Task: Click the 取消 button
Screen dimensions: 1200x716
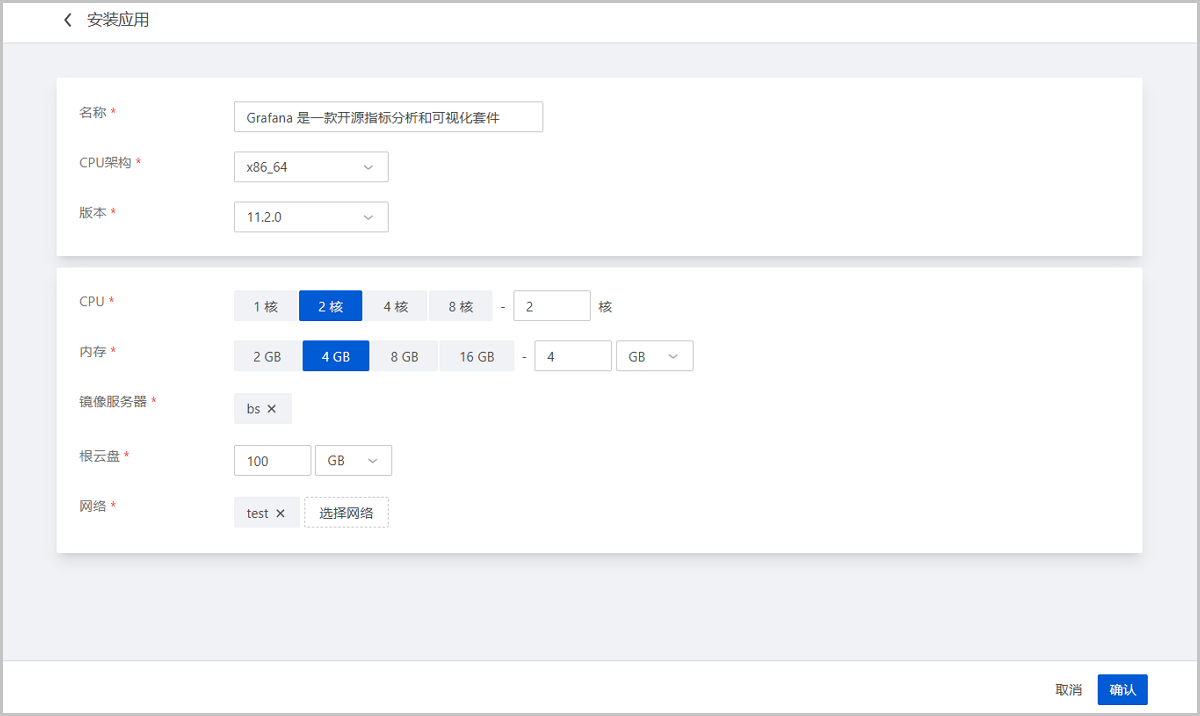Action: 1068,690
